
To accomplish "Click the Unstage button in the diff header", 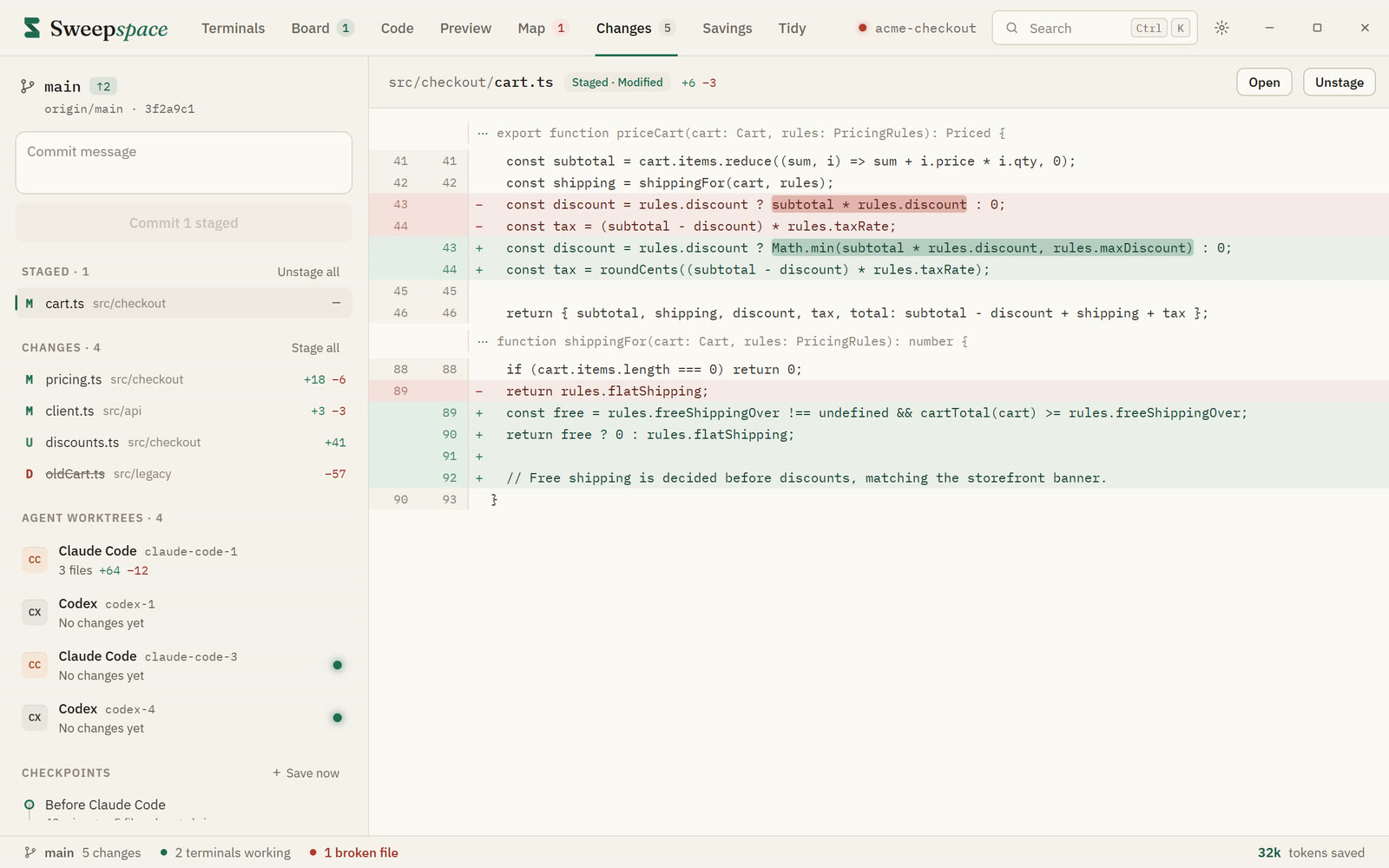I will click(1339, 82).
